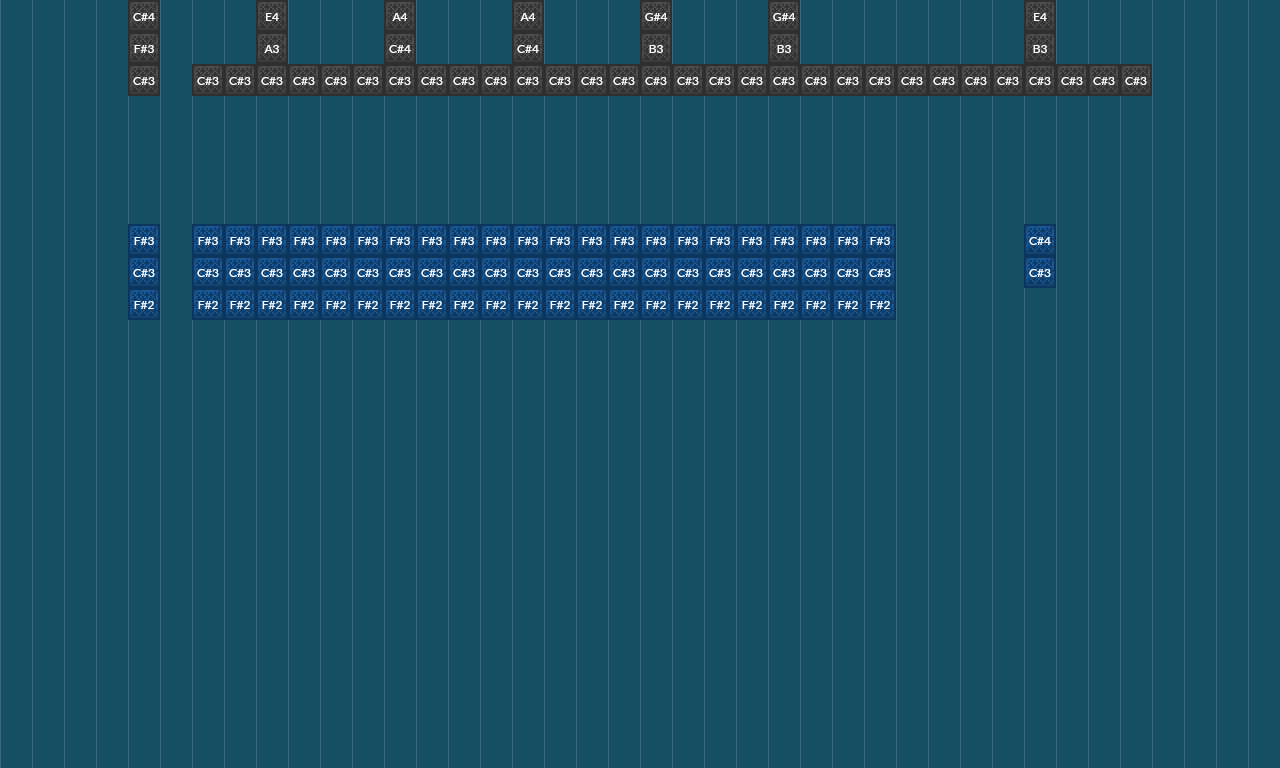Select the rightmost gray G#4 note
Viewport: 1280px width, 768px height.
(784, 17)
